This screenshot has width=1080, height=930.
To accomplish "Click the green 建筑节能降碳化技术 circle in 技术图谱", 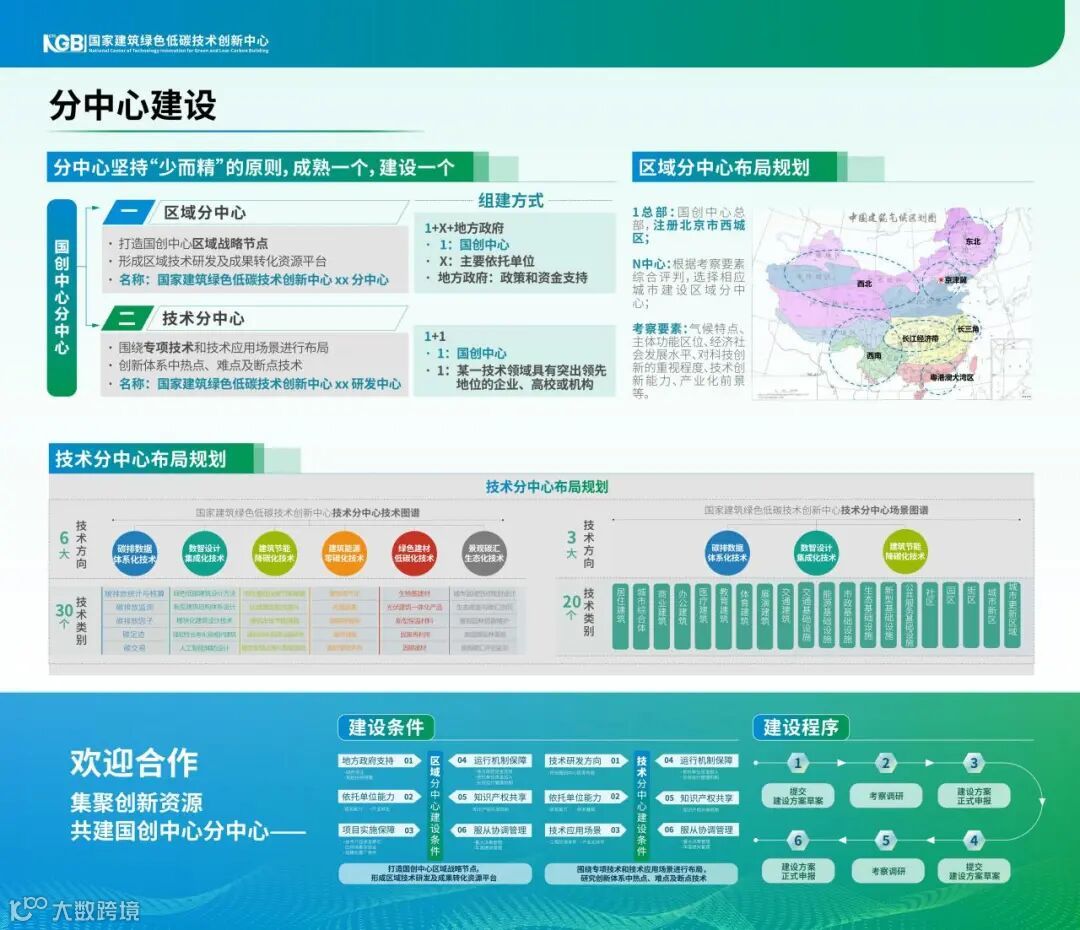I will [274, 553].
